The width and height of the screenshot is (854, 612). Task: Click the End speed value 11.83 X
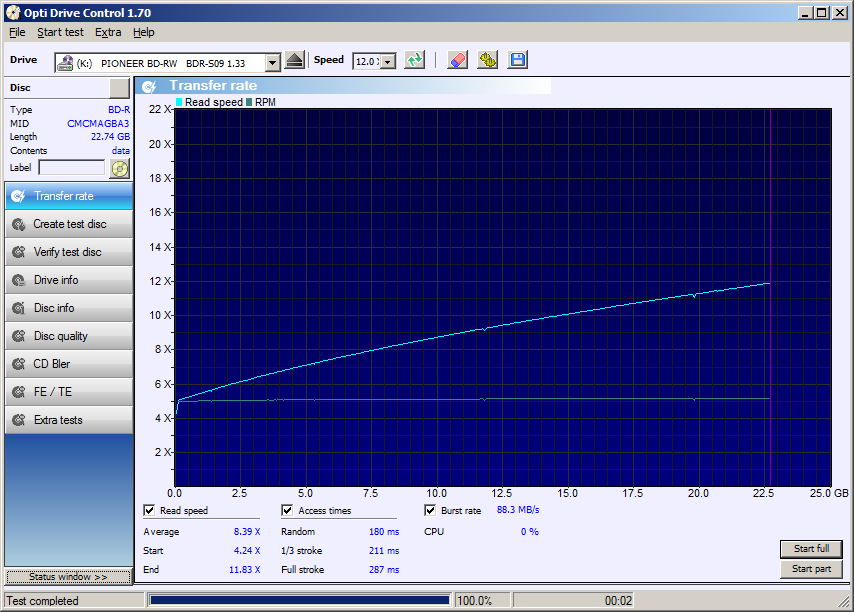245,570
